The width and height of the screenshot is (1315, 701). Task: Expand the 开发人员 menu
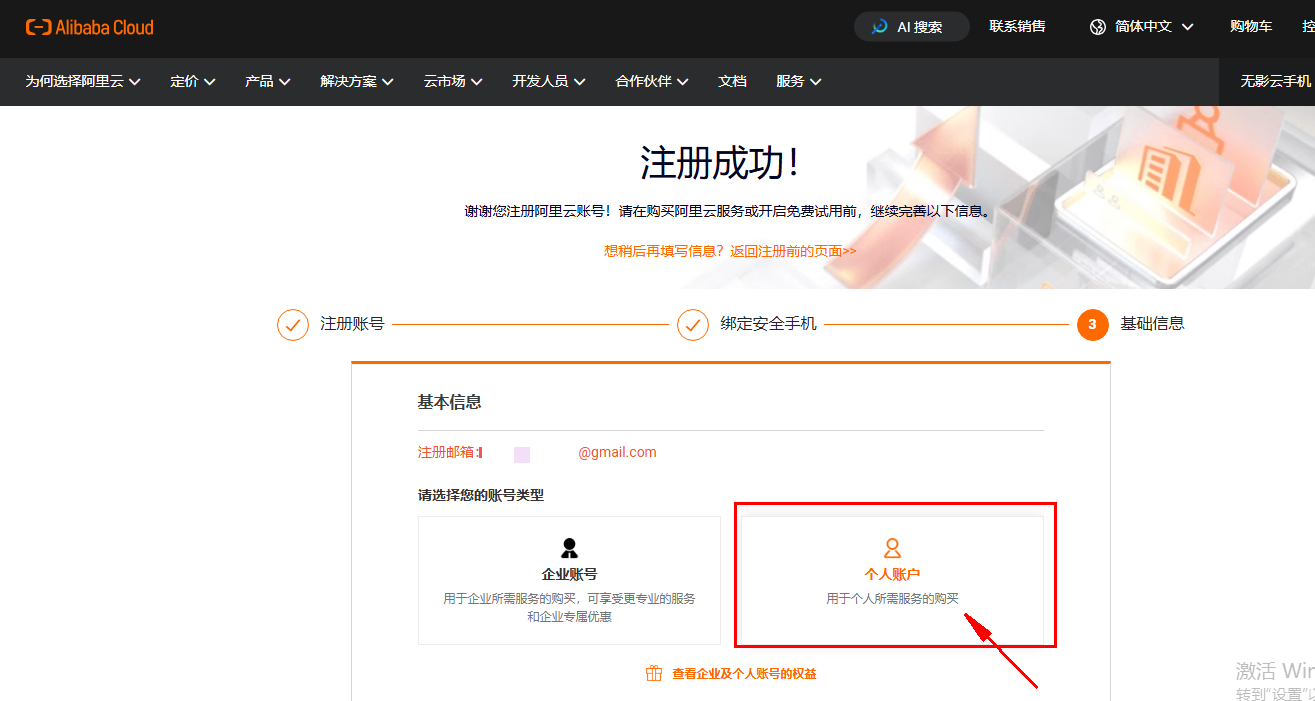pyautogui.click(x=549, y=81)
